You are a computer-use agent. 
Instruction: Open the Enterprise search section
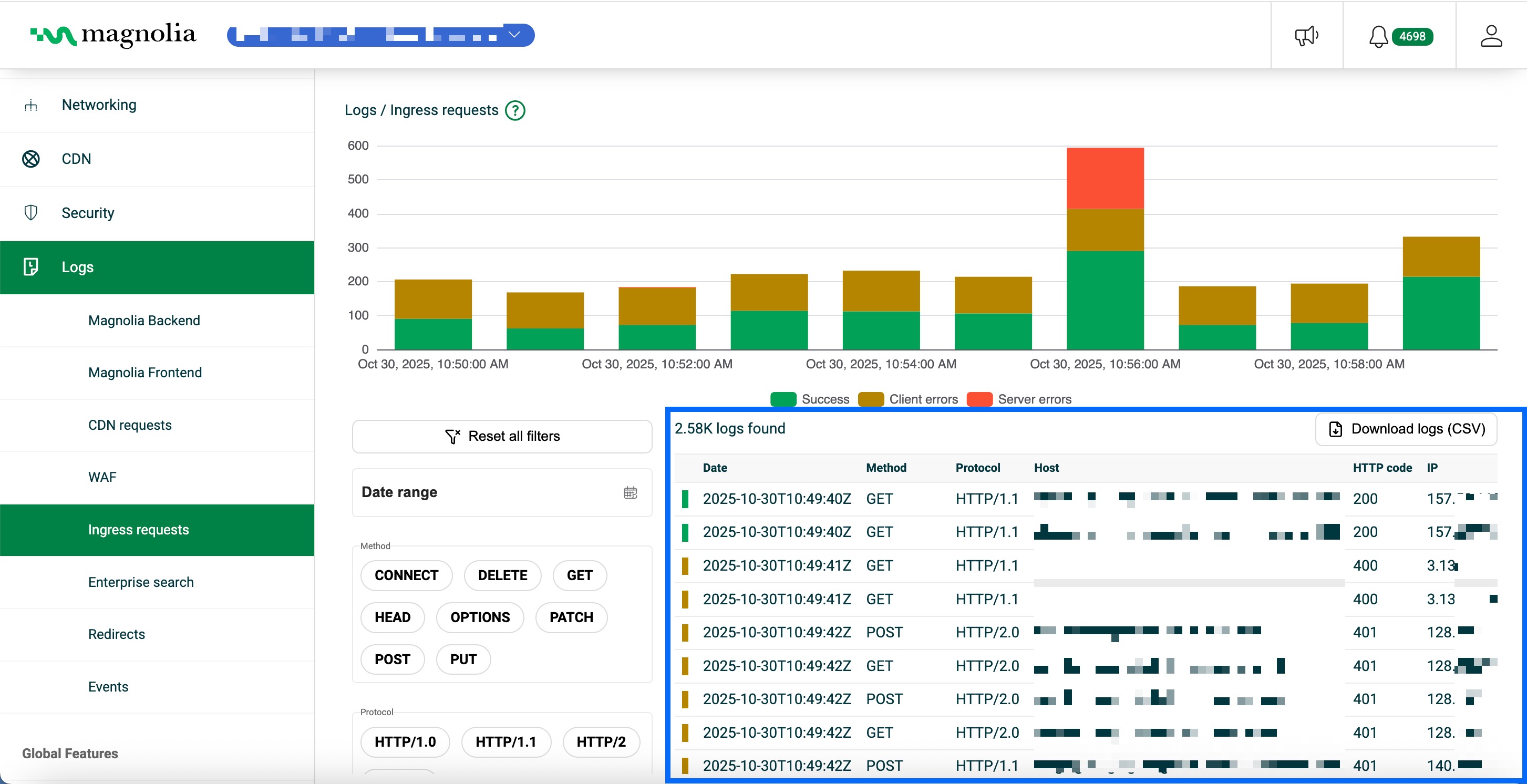(141, 582)
